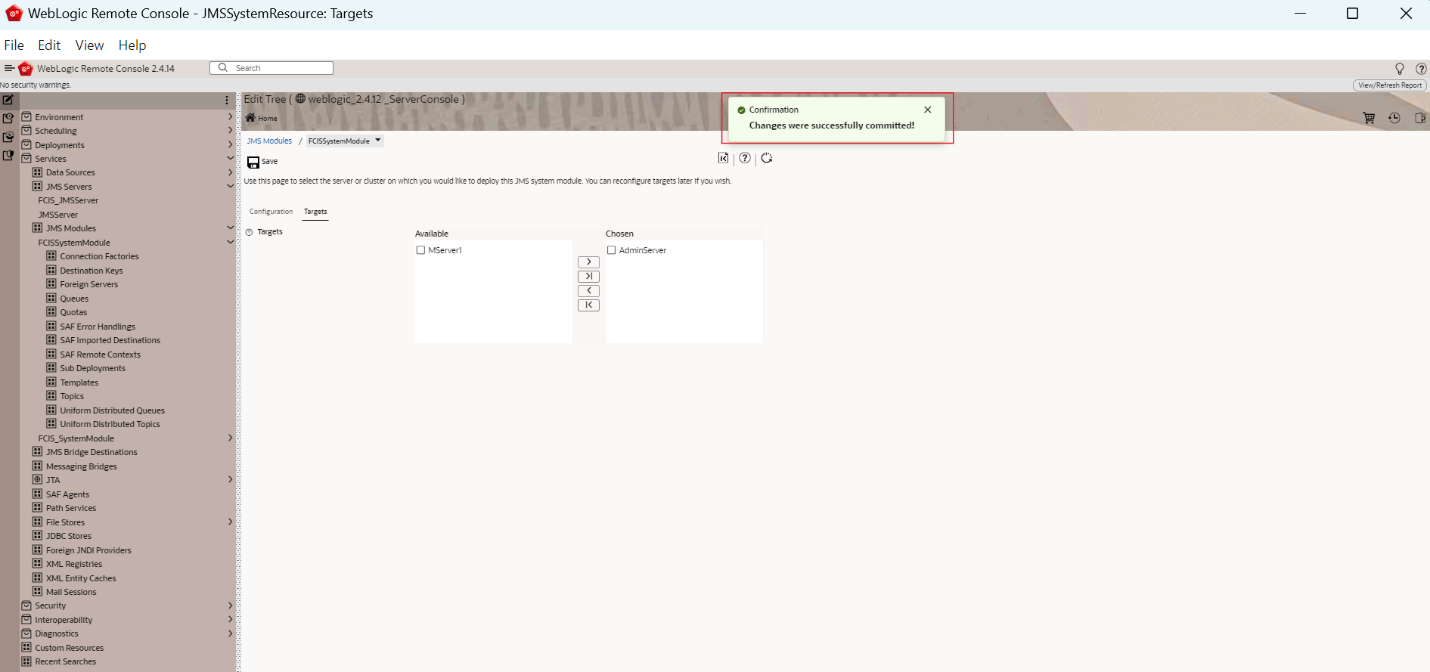Select the Edit Tree pencil icon
Image resolution: width=1430 pixels, height=672 pixels.
coord(8,100)
